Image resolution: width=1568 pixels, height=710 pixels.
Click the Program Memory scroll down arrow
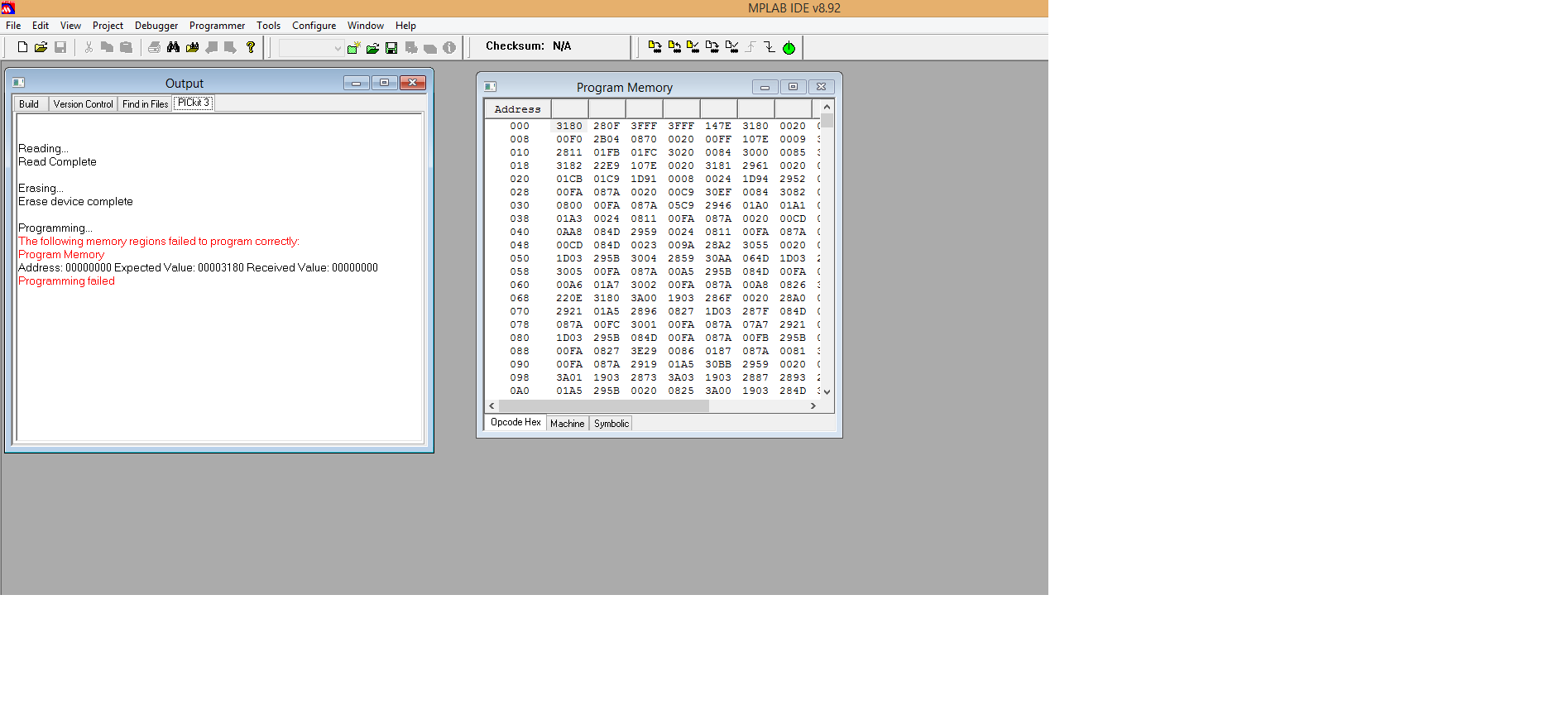point(827,391)
